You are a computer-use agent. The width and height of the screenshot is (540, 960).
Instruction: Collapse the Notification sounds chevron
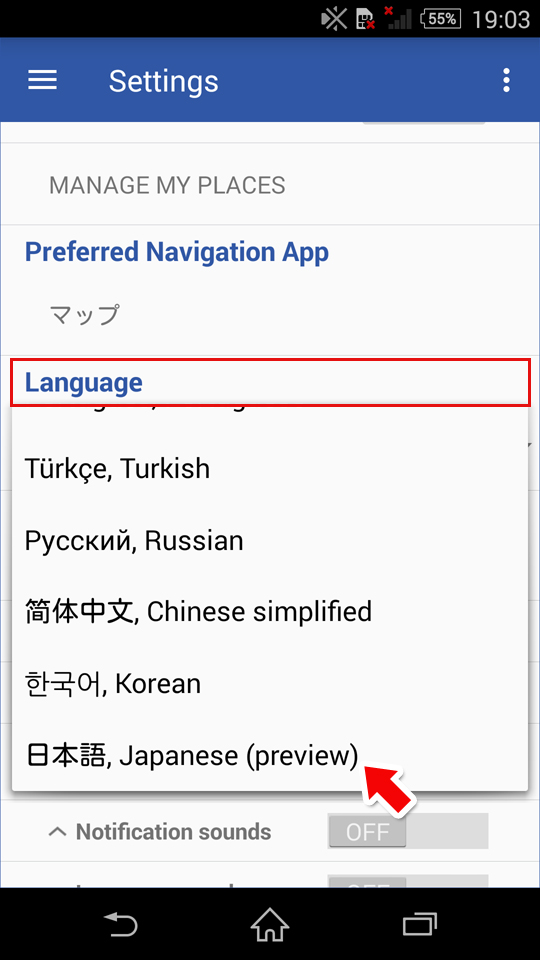click(x=58, y=831)
